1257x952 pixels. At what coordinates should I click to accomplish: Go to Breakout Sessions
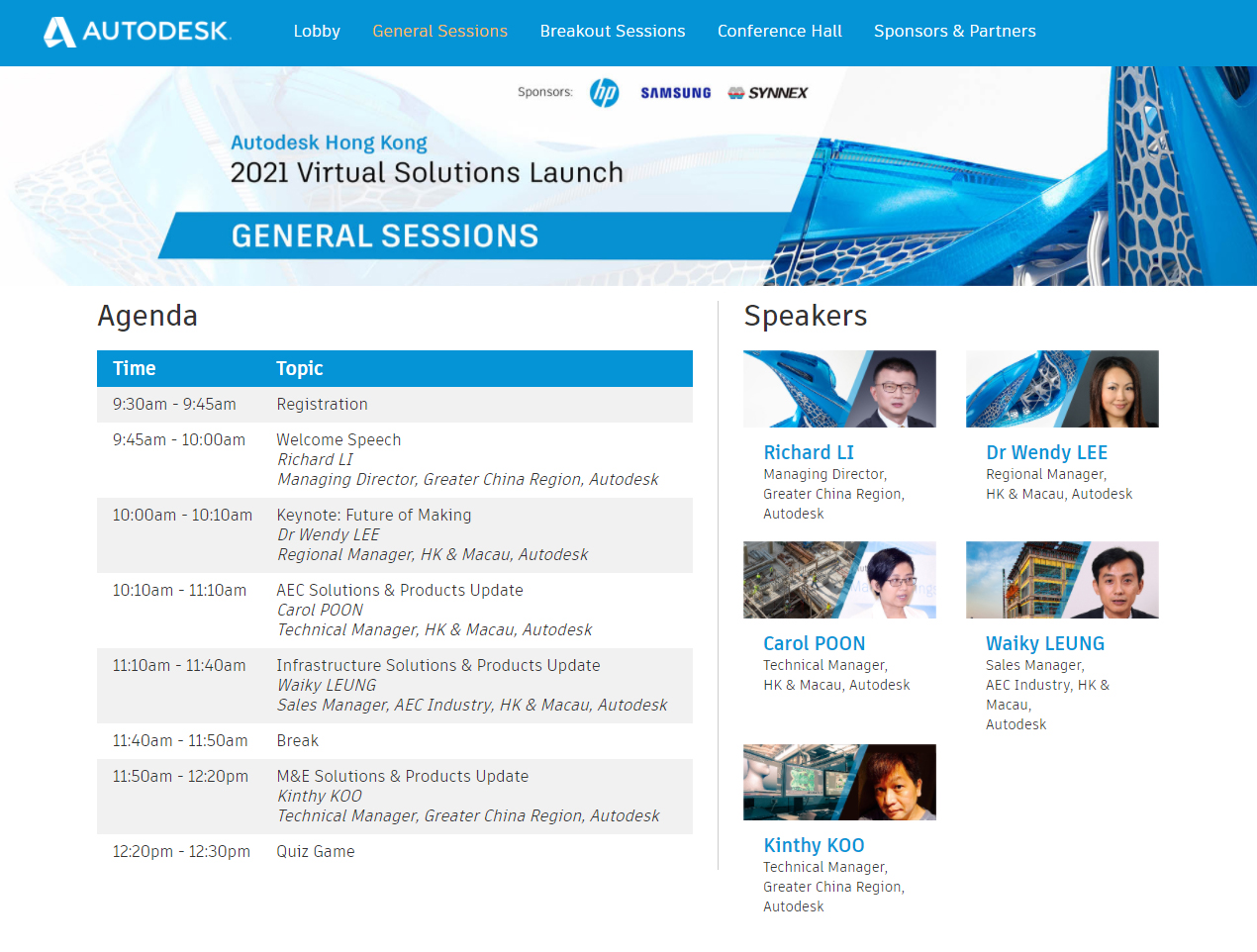613,32
